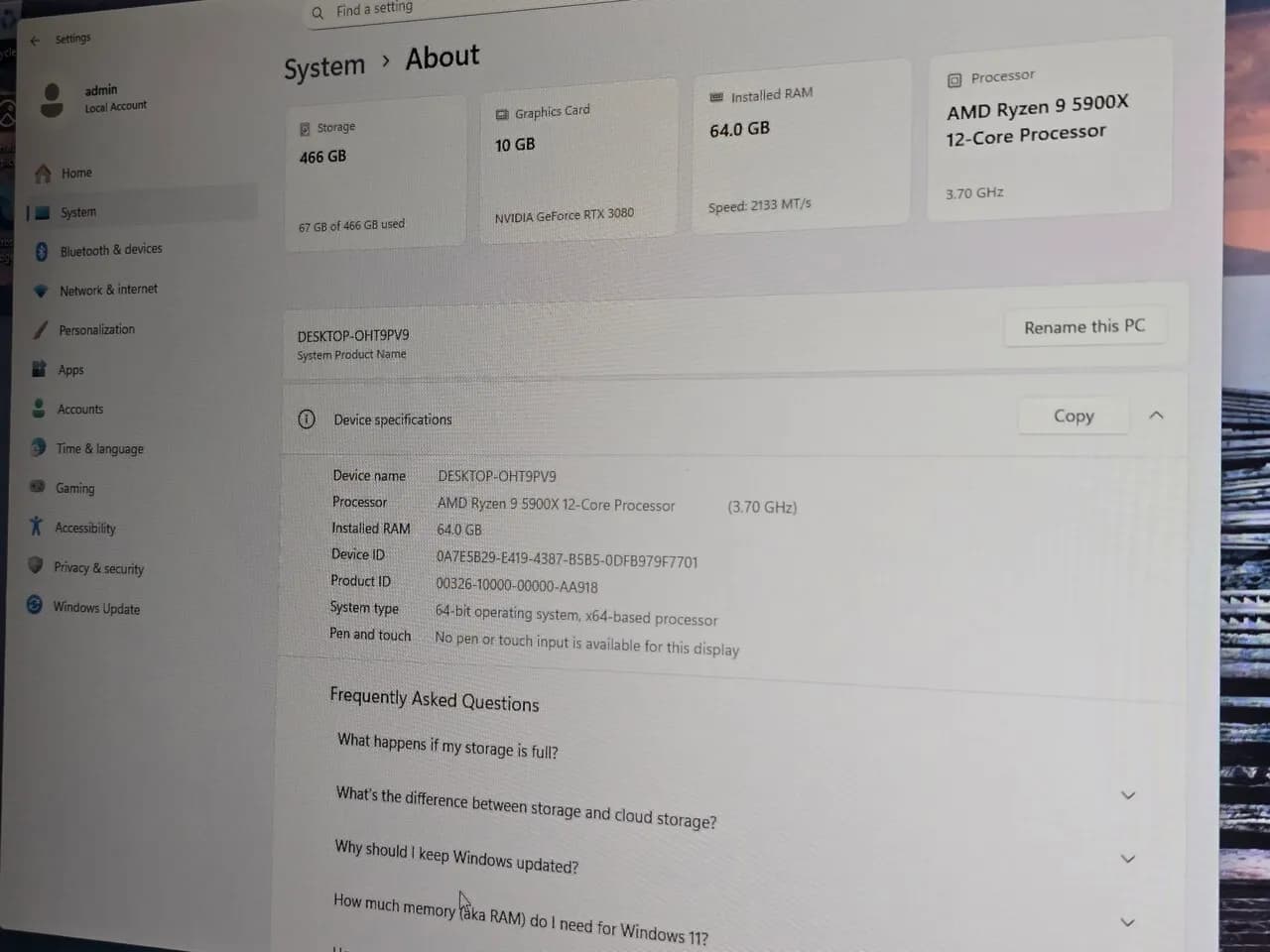Click the Personalization paintbrush icon
The image size is (1270, 952).
coord(40,330)
